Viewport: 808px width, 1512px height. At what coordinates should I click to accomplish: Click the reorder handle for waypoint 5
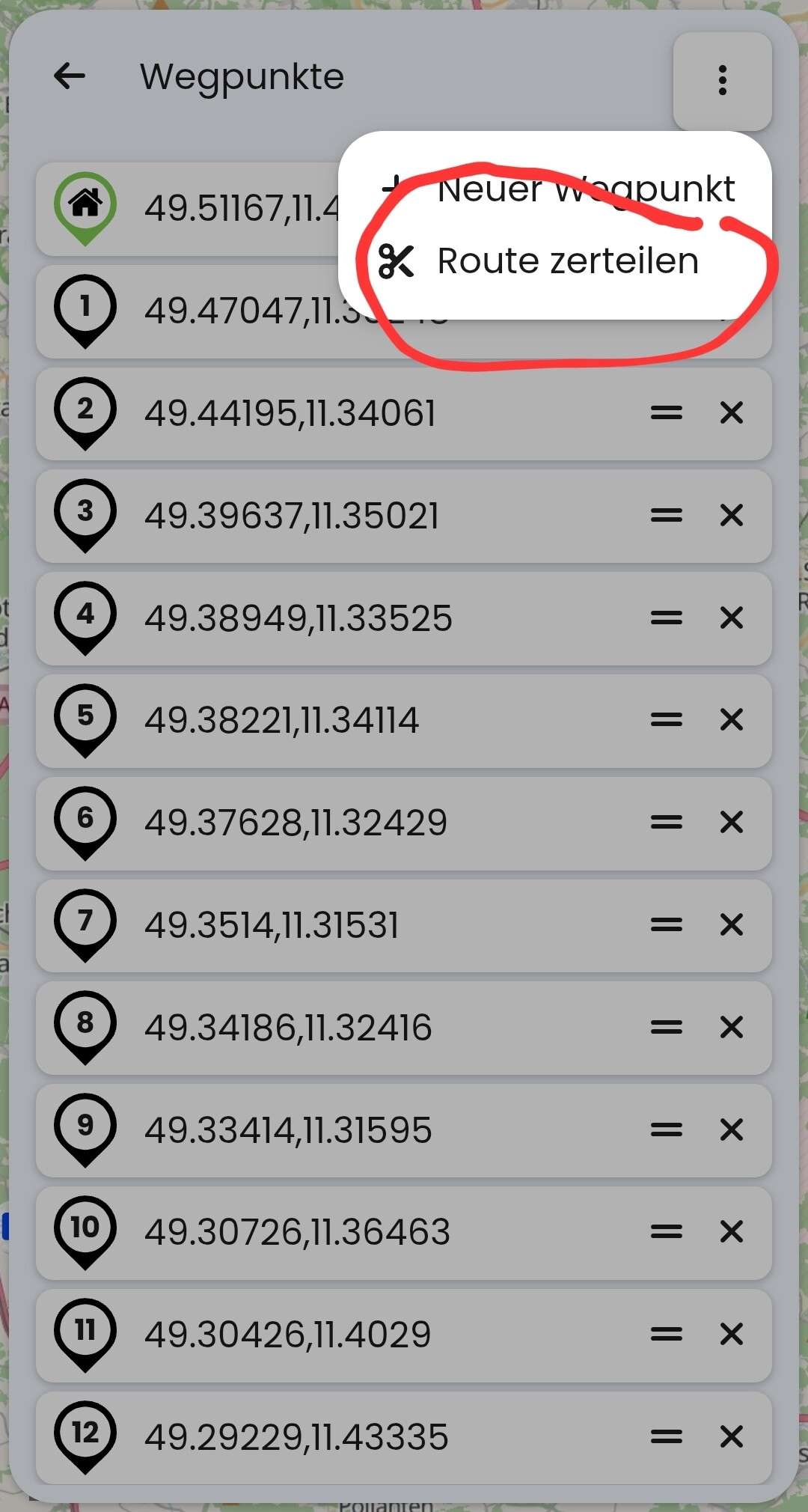(666, 720)
